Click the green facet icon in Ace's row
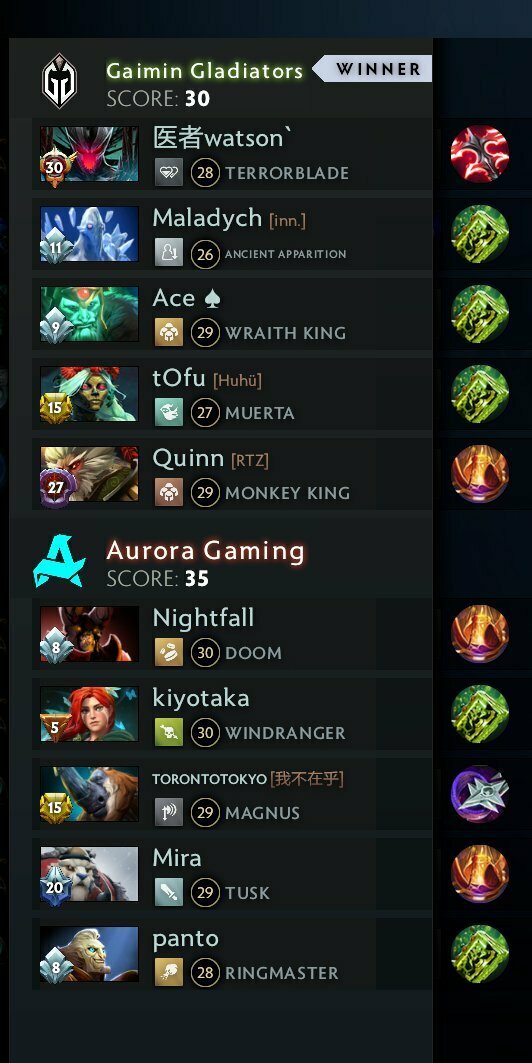The height and width of the screenshot is (1063, 532). (x=480, y=314)
